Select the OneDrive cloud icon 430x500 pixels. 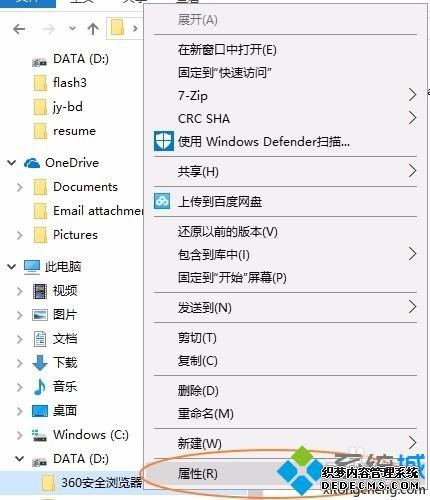[x=32, y=163]
